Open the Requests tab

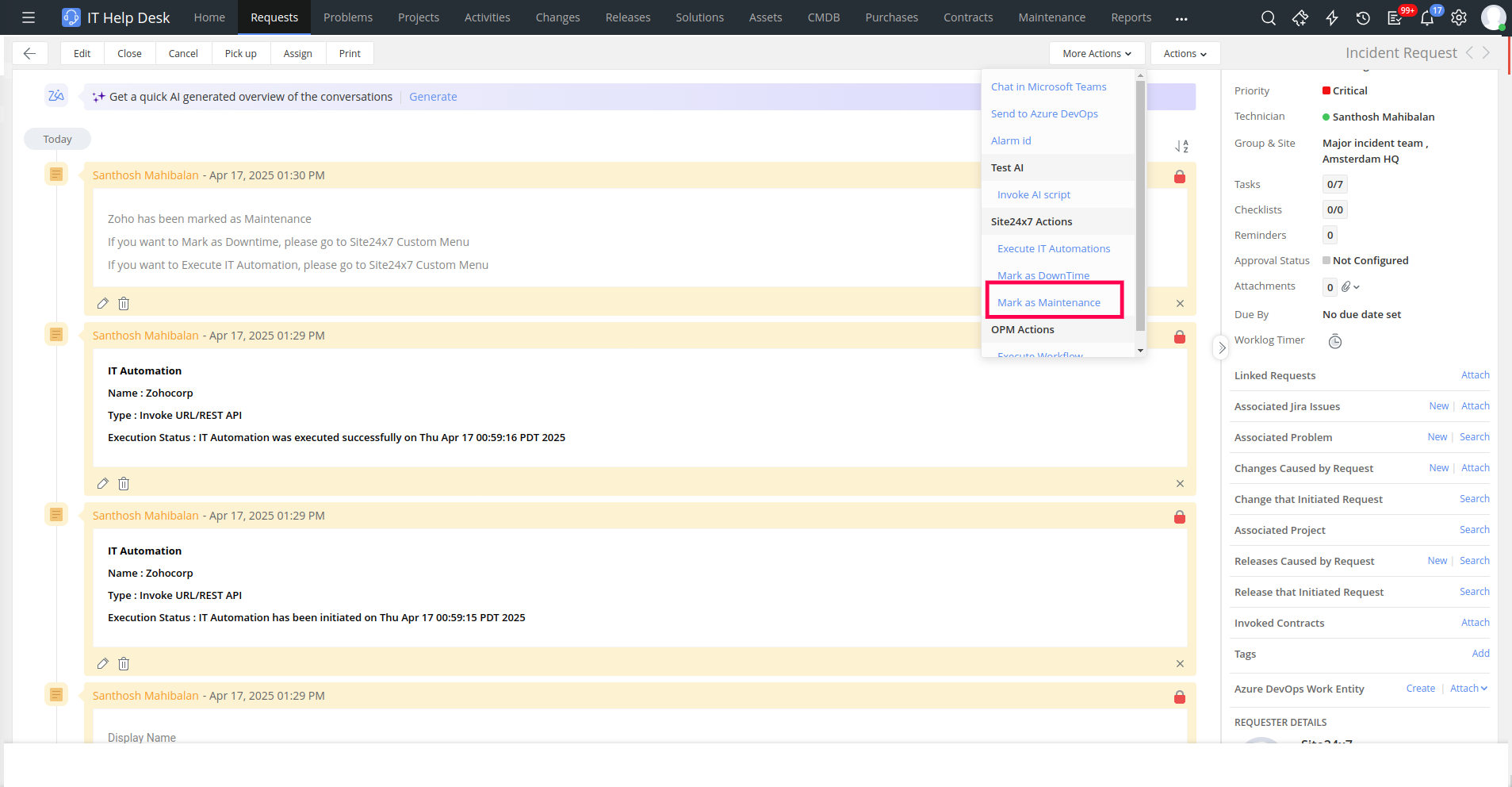(x=274, y=17)
